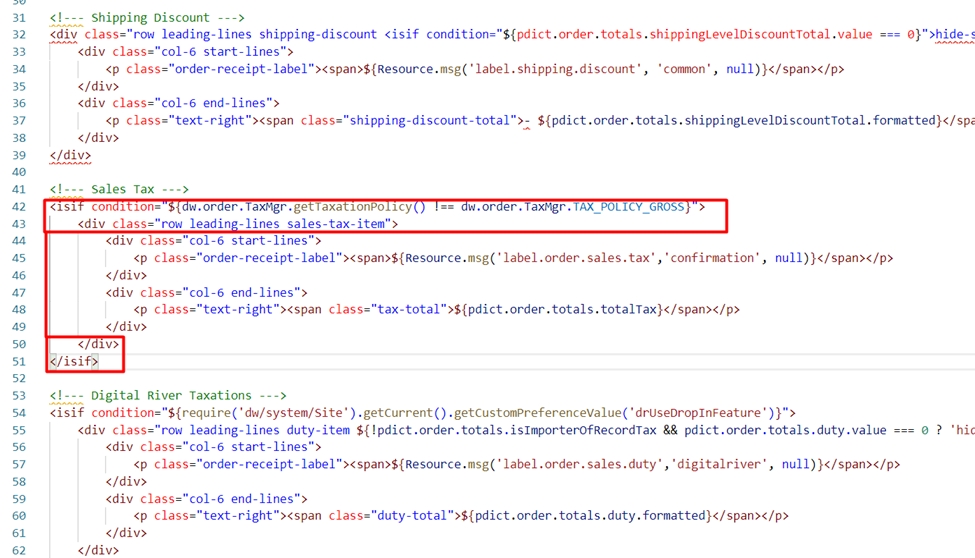Image resolution: width=975 pixels, height=558 pixels.
Task: Click line number 31 in the gutter
Action: (x=17, y=18)
